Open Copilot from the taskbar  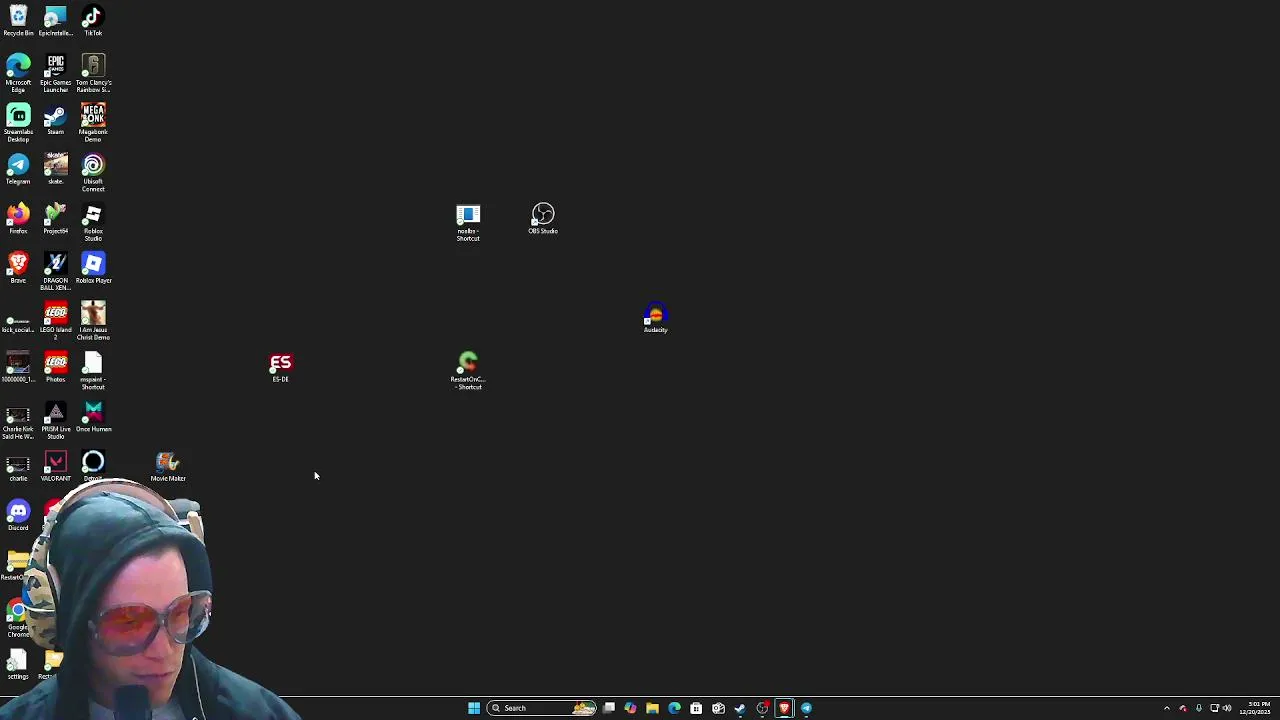click(630, 708)
